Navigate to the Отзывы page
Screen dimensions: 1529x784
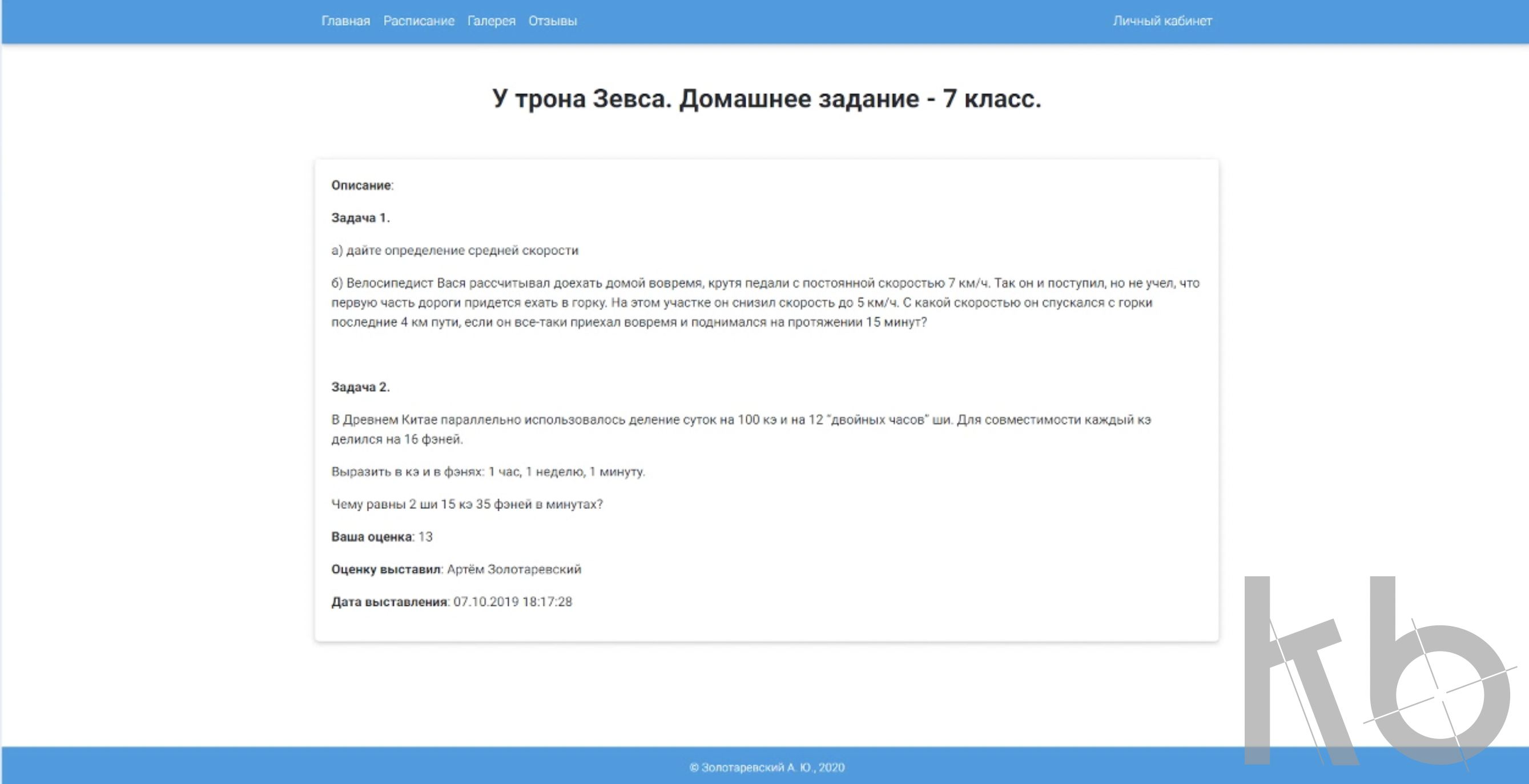pyautogui.click(x=552, y=21)
